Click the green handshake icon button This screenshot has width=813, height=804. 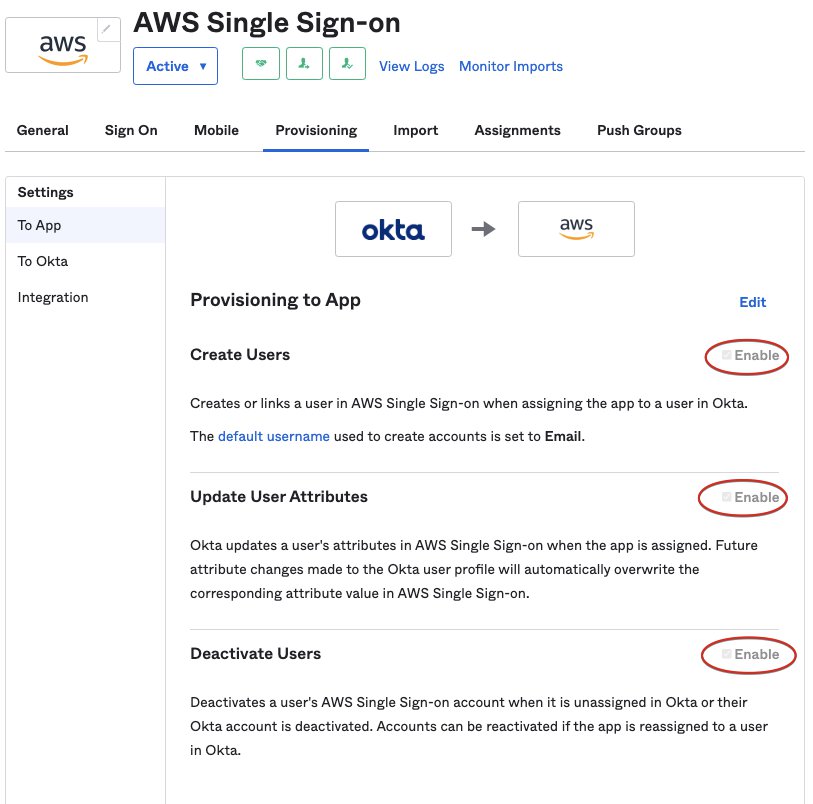point(261,64)
